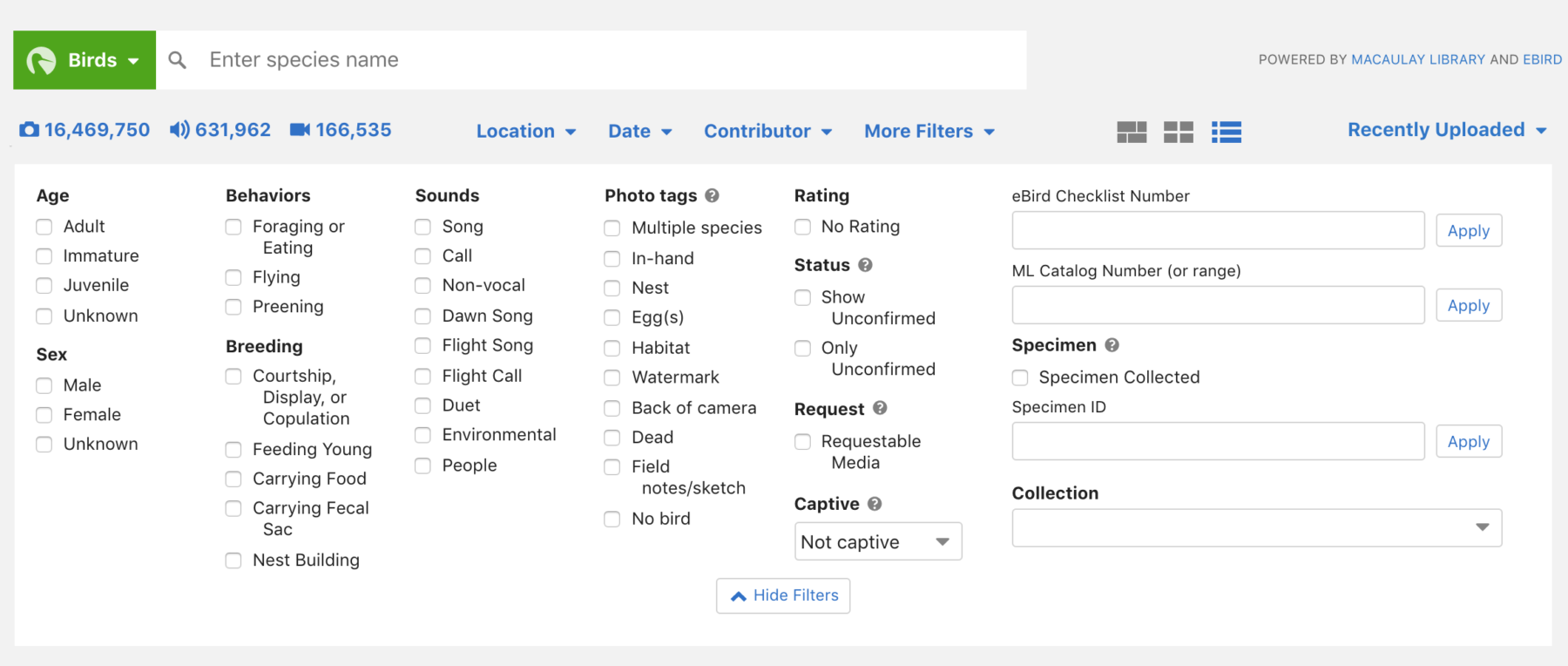The height and width of the screenshot is (666, 1568).
Task: Click the Hide Filters button
Action: click(x=783, y=595)
